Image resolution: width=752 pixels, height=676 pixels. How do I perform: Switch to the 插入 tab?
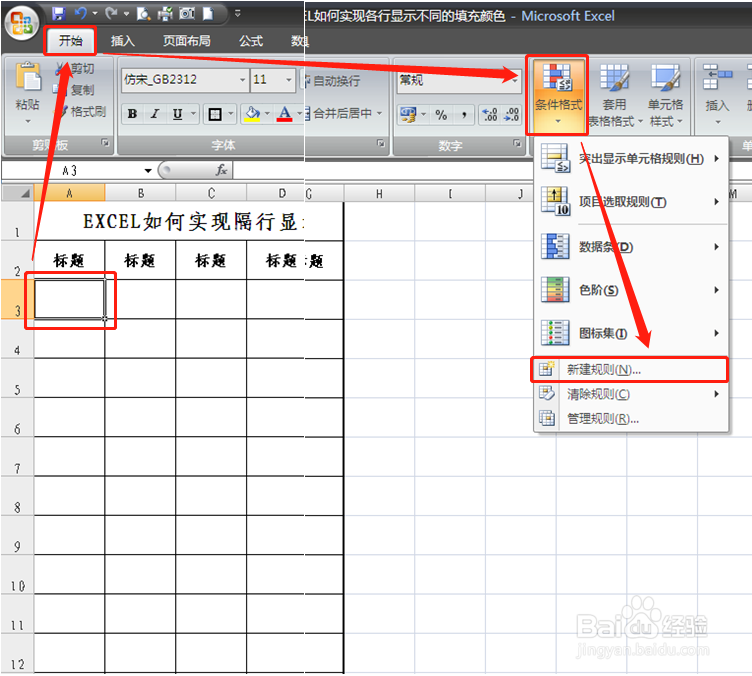[x=123, y=41]
